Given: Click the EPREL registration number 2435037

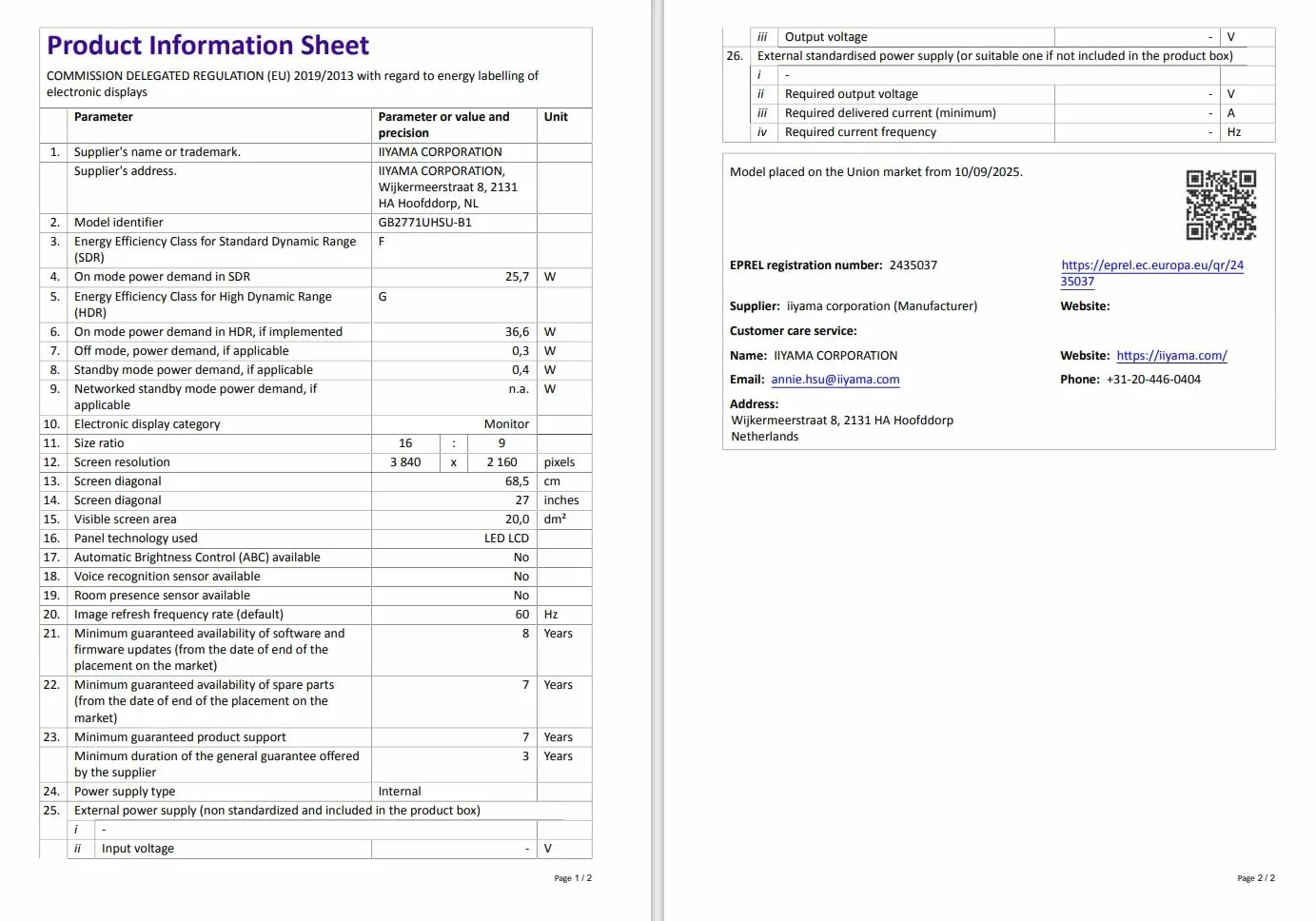Looking at the screenshot, I should click(x=913, y=265).
